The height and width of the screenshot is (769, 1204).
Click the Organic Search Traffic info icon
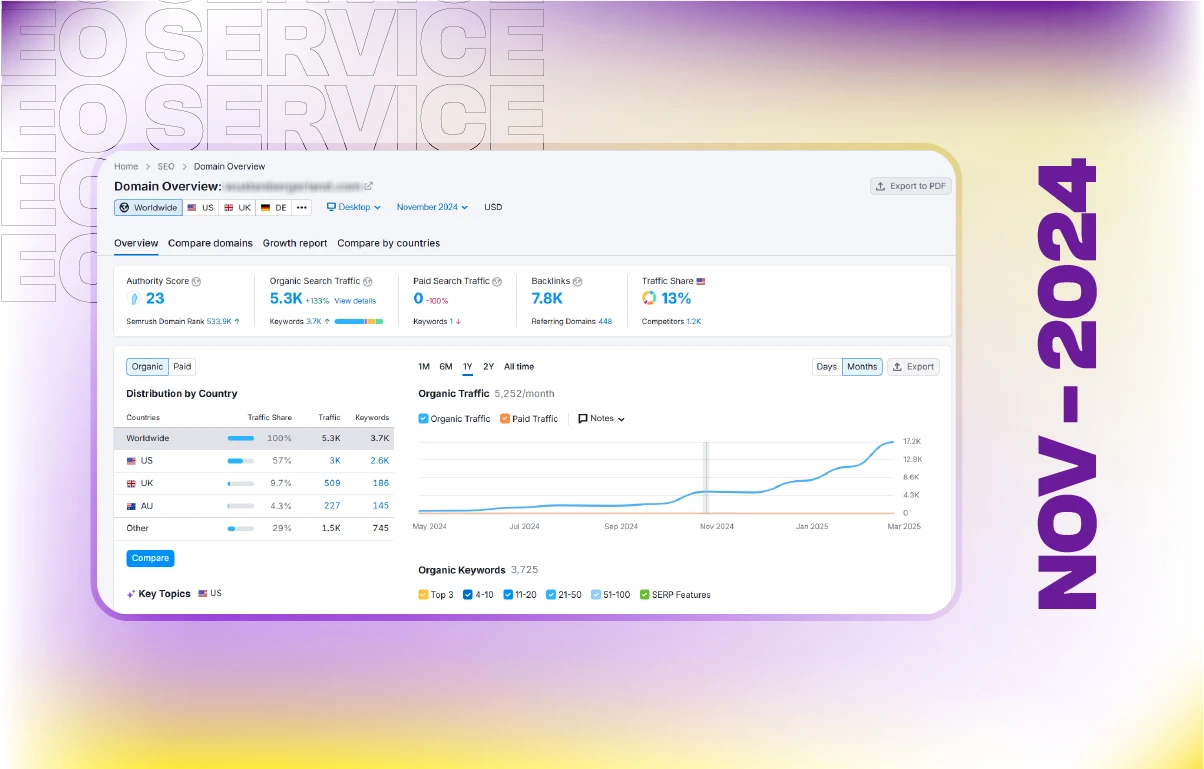[x=368, y=282]
